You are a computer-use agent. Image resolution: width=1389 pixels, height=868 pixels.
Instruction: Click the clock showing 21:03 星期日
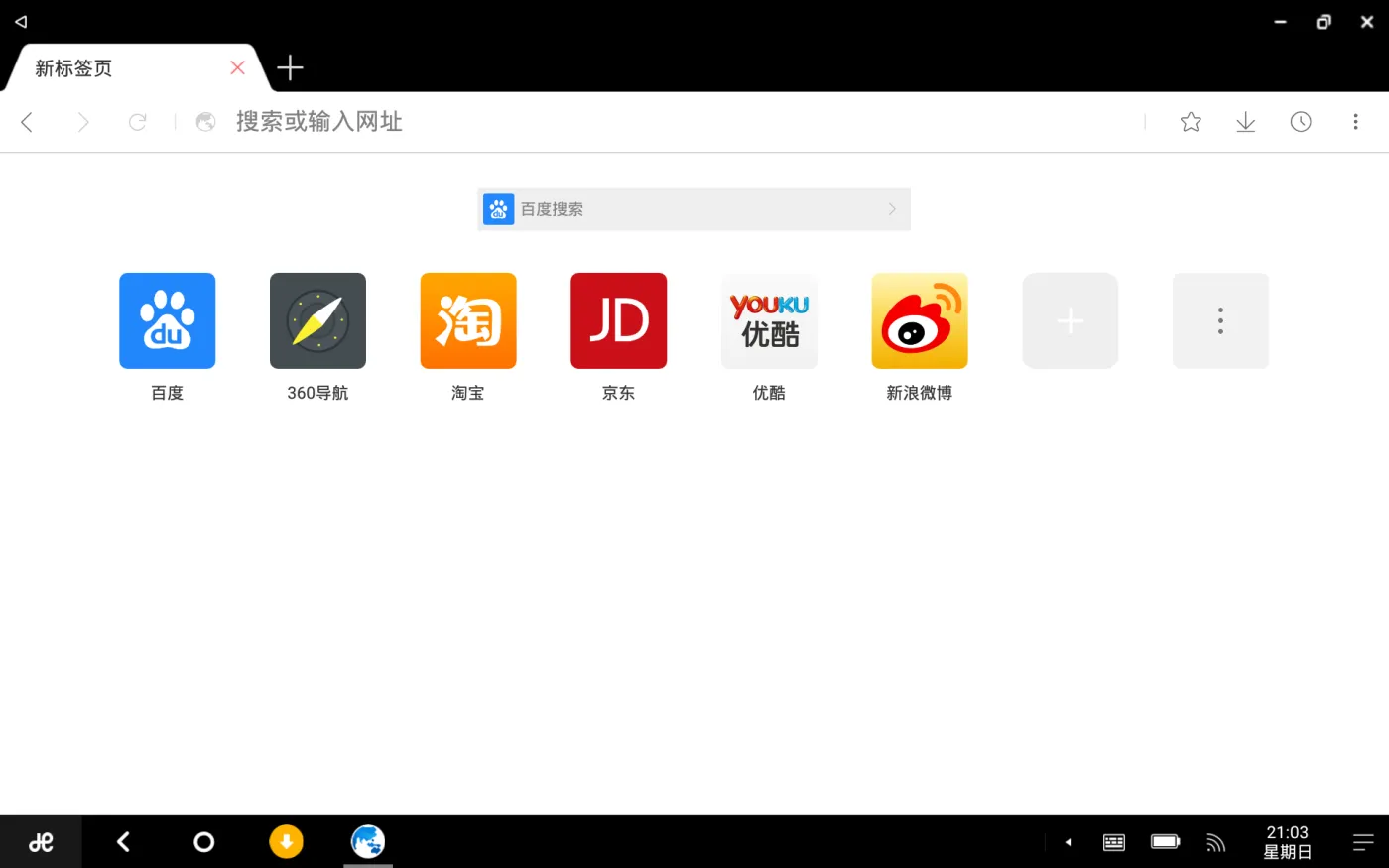click(1287, 842)
